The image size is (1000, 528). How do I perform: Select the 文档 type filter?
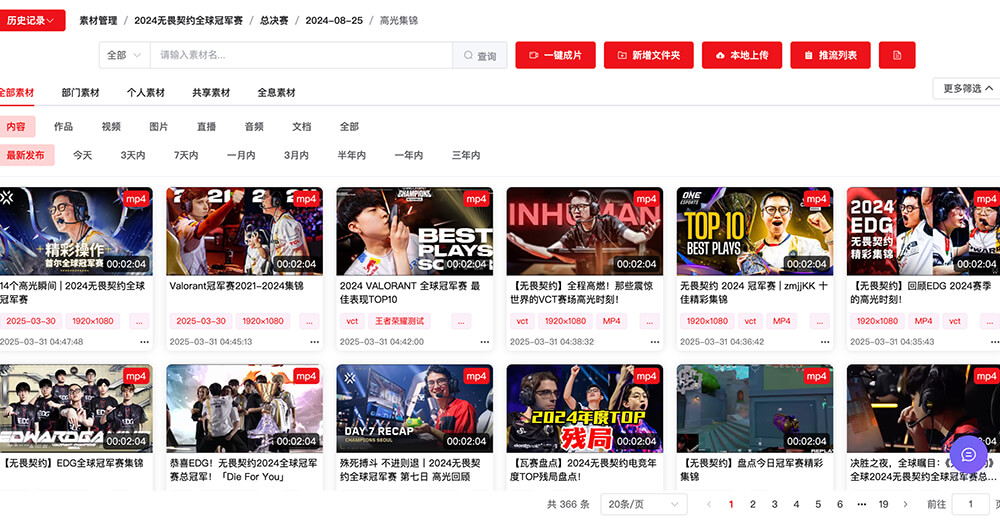coord(302,127)
